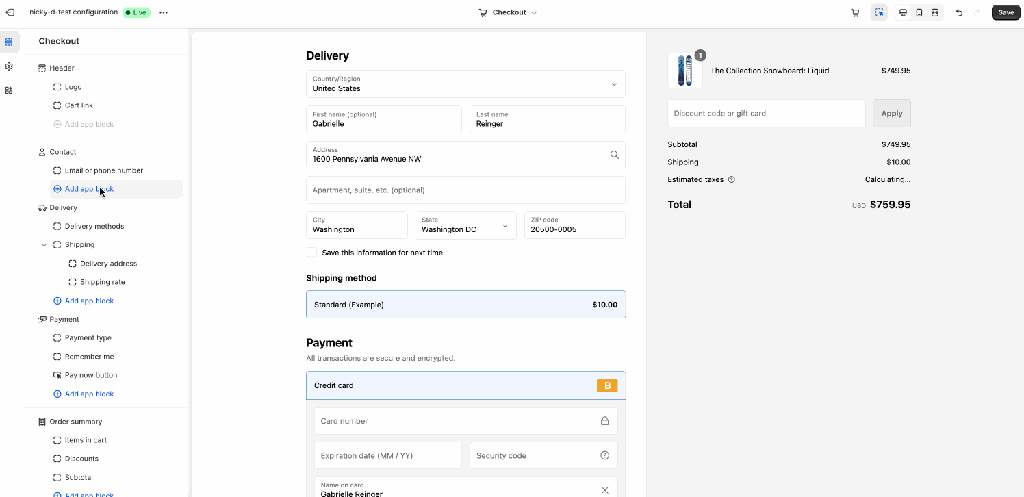Image resolution: width=1024 pixels, height=497 pixels.
Task: Click Apply discount button
Action: click(x=891, y=113)
